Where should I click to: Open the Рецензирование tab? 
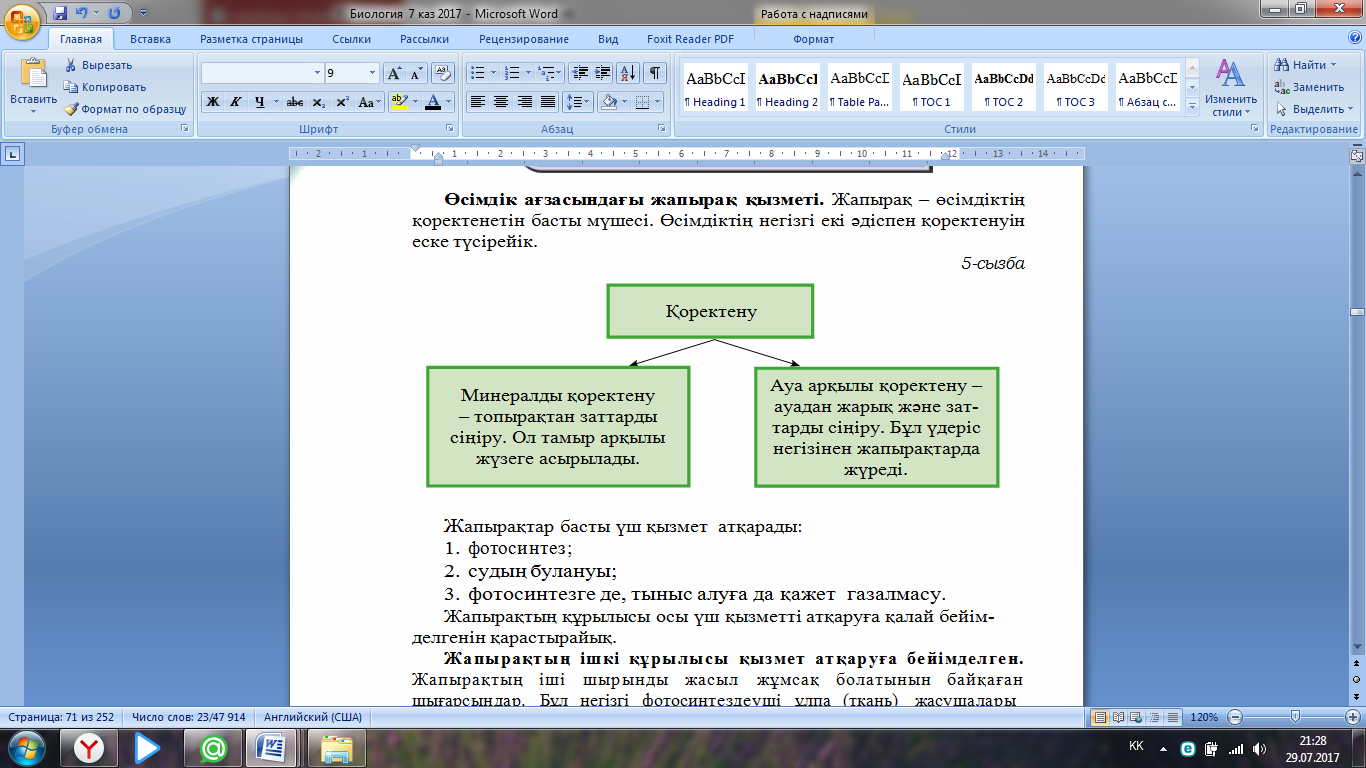pos(523,39)
